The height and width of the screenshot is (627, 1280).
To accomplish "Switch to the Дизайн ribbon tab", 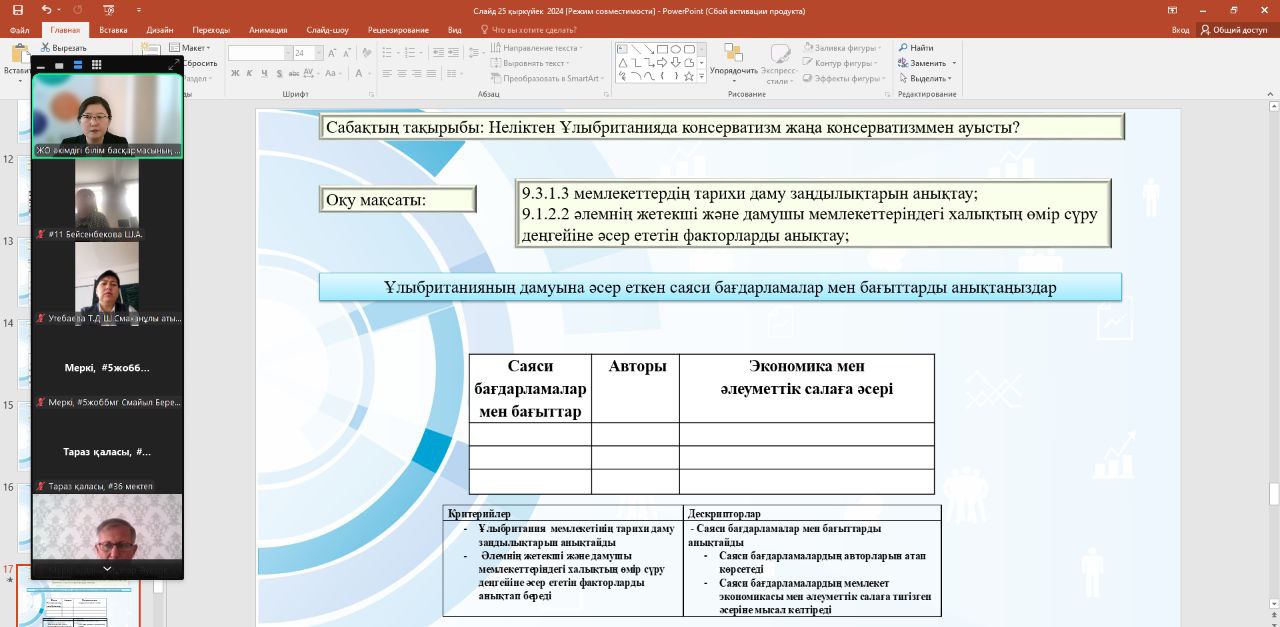I will click(160, 30).
